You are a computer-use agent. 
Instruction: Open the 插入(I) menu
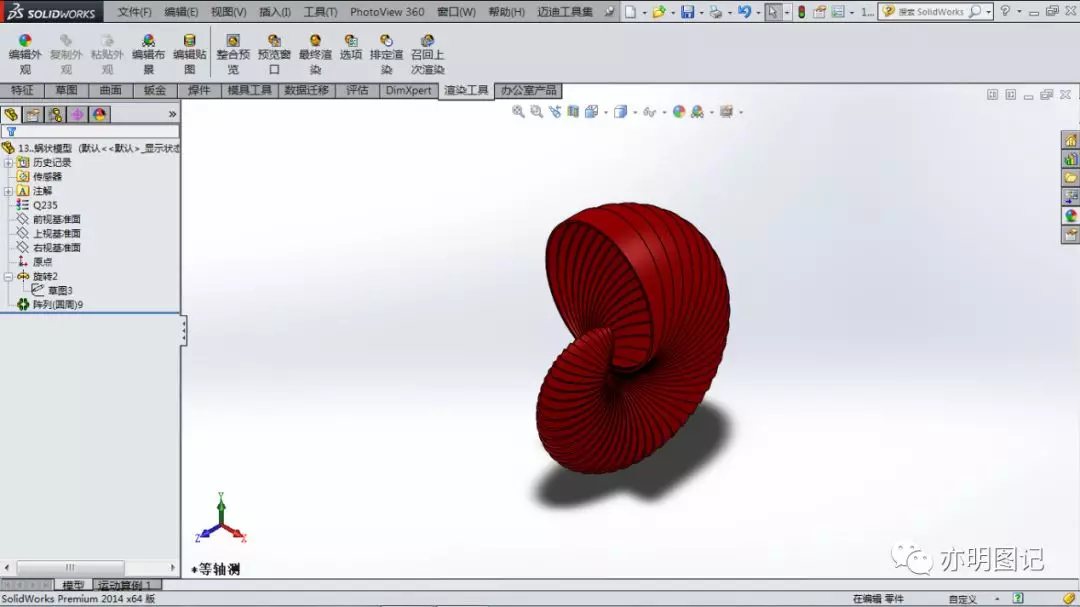(x=275, y=12)
